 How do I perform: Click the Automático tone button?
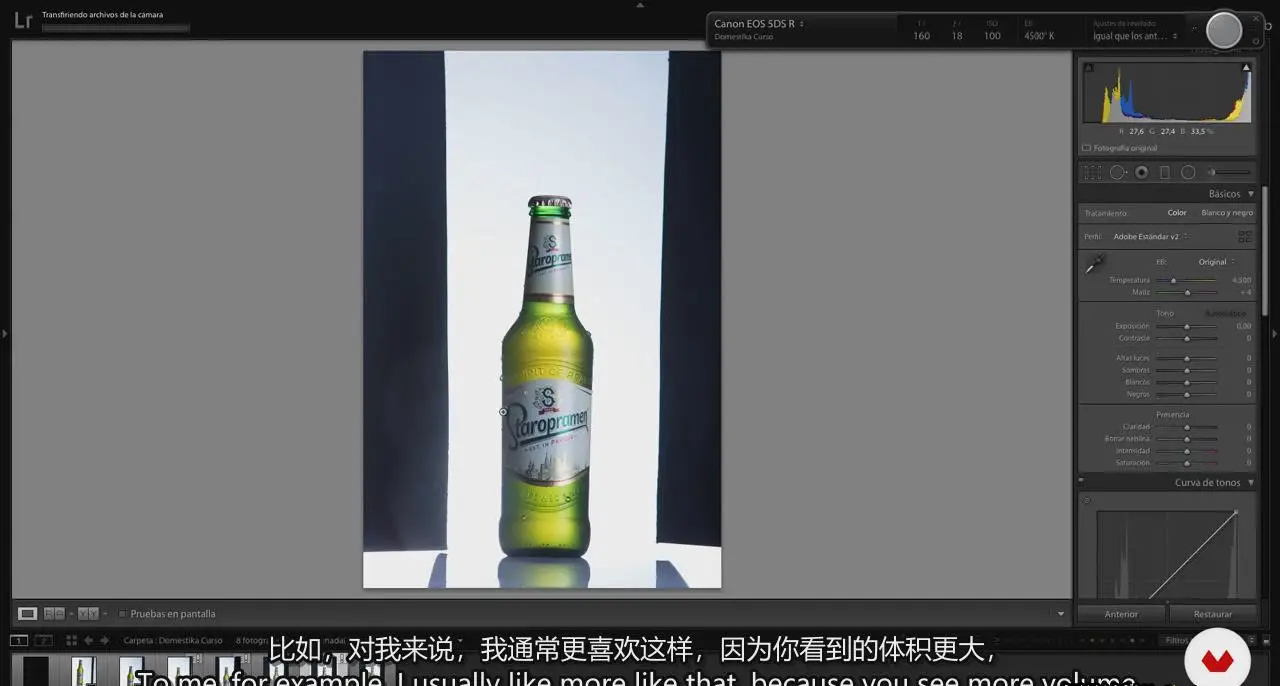(x=1225, y=313)
